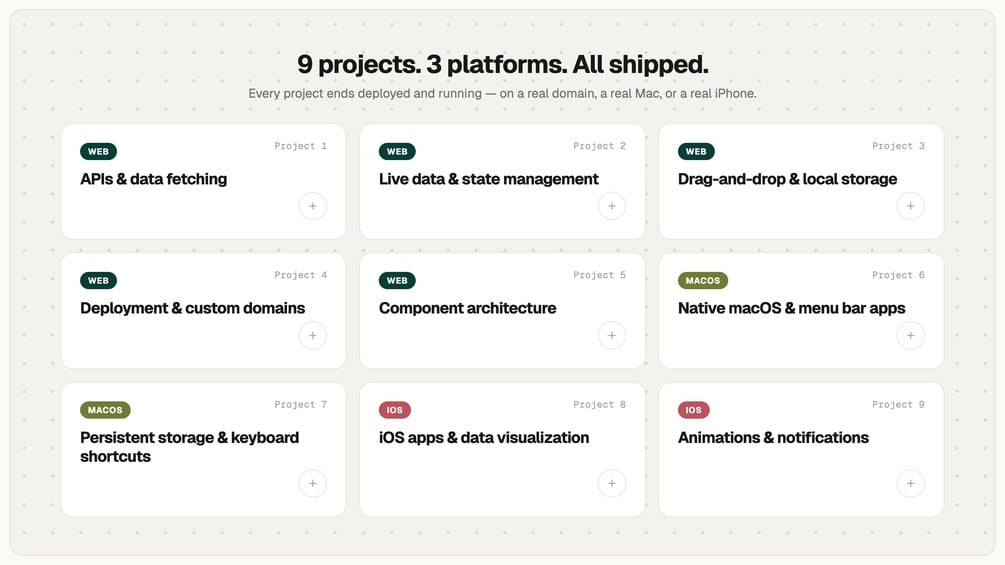Click the MACOS badge on Project 7
This screenshot has height=565, width=1005.
[105, 410]
